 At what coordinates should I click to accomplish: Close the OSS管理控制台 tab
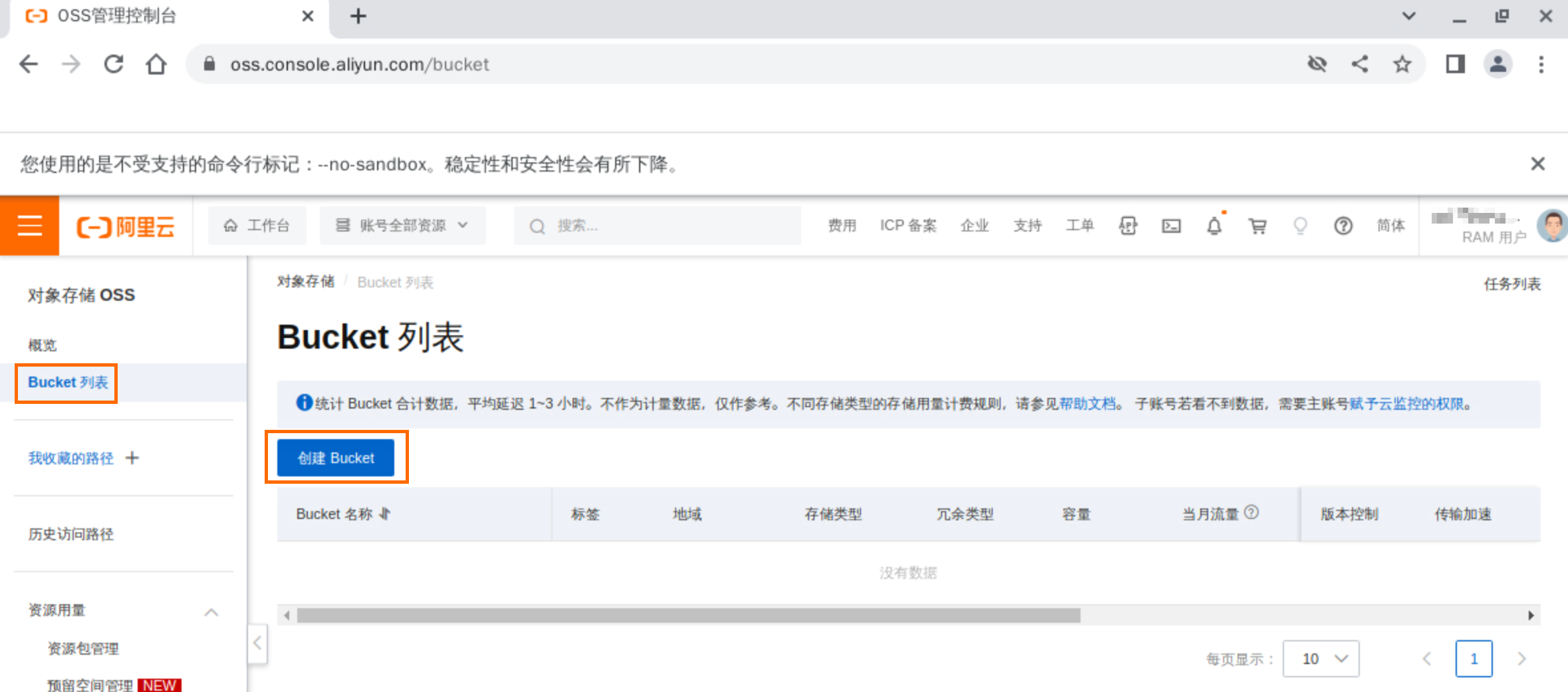coord(307,16)
